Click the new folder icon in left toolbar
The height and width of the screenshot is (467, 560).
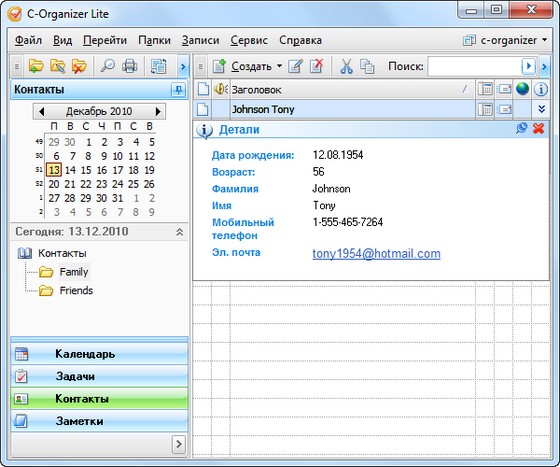click(x=36, y=66)
